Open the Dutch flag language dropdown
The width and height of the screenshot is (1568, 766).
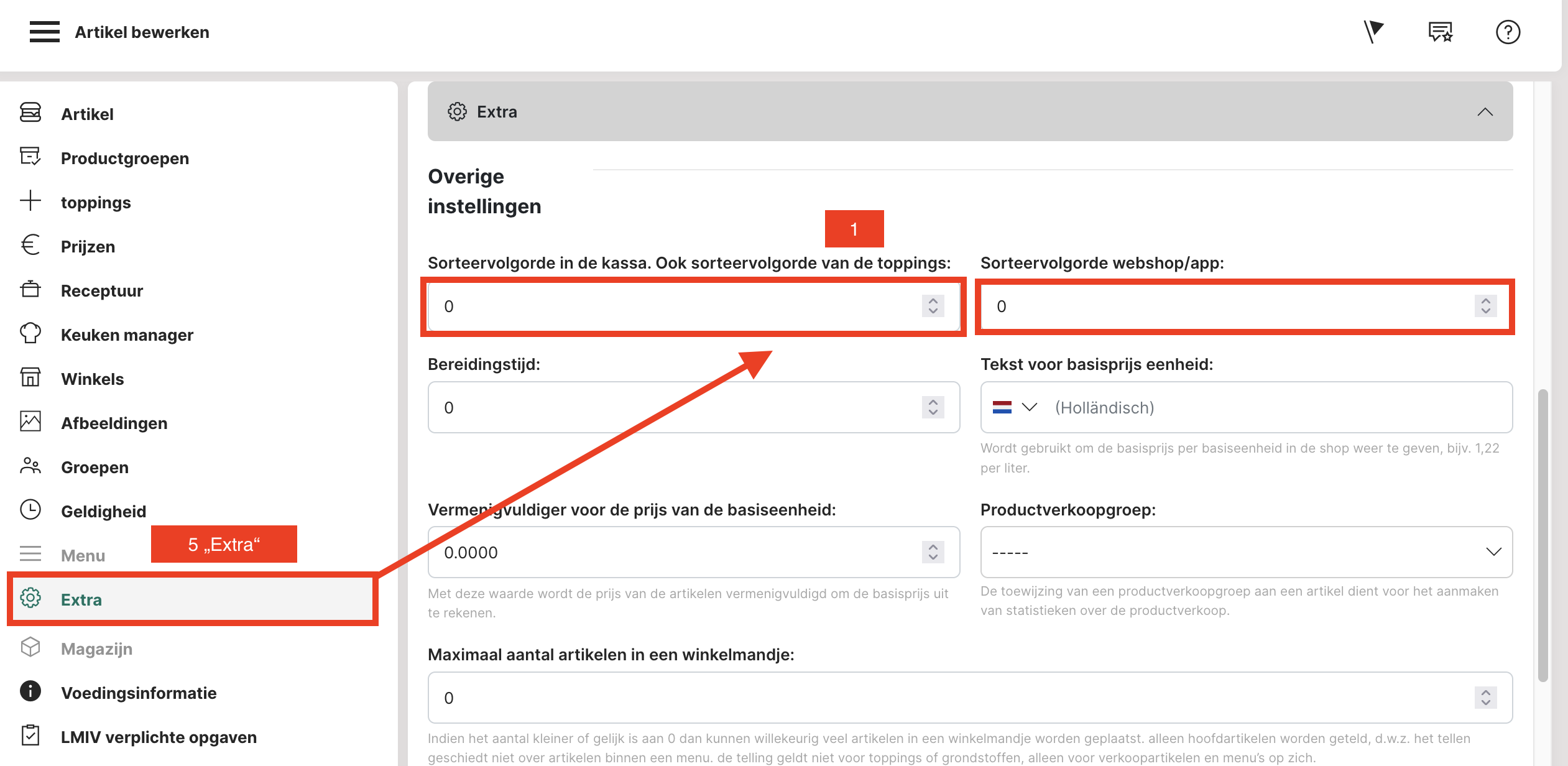tap(1015, 408)
